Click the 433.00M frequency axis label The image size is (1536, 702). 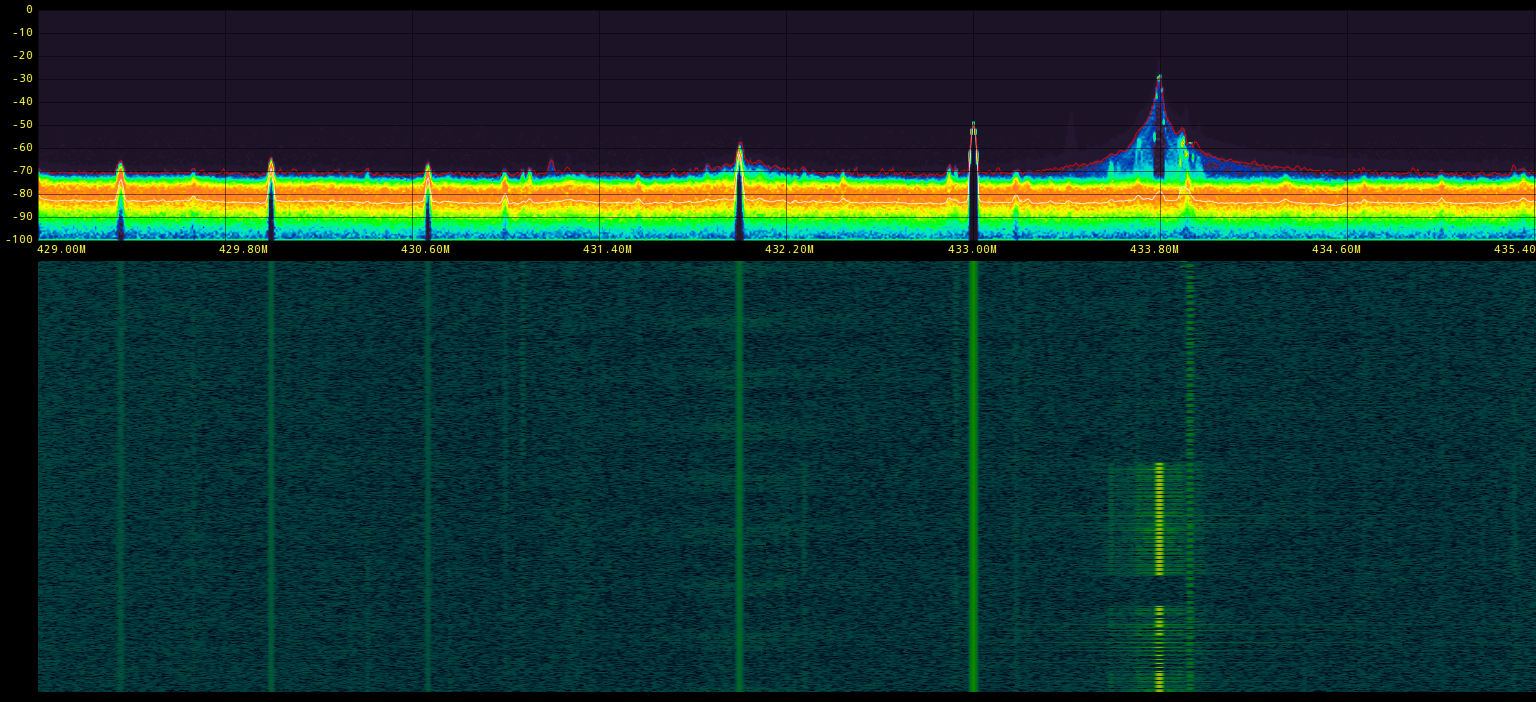click(x=972, y=249)
